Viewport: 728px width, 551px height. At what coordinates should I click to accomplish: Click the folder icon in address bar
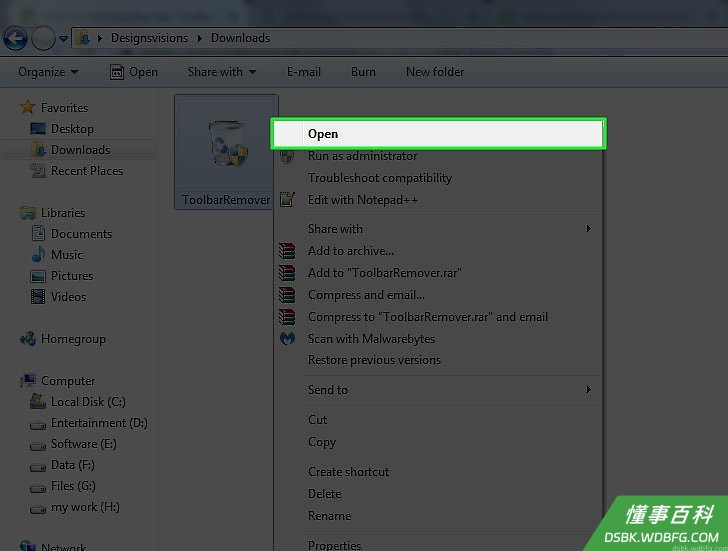tap(83, 38)
